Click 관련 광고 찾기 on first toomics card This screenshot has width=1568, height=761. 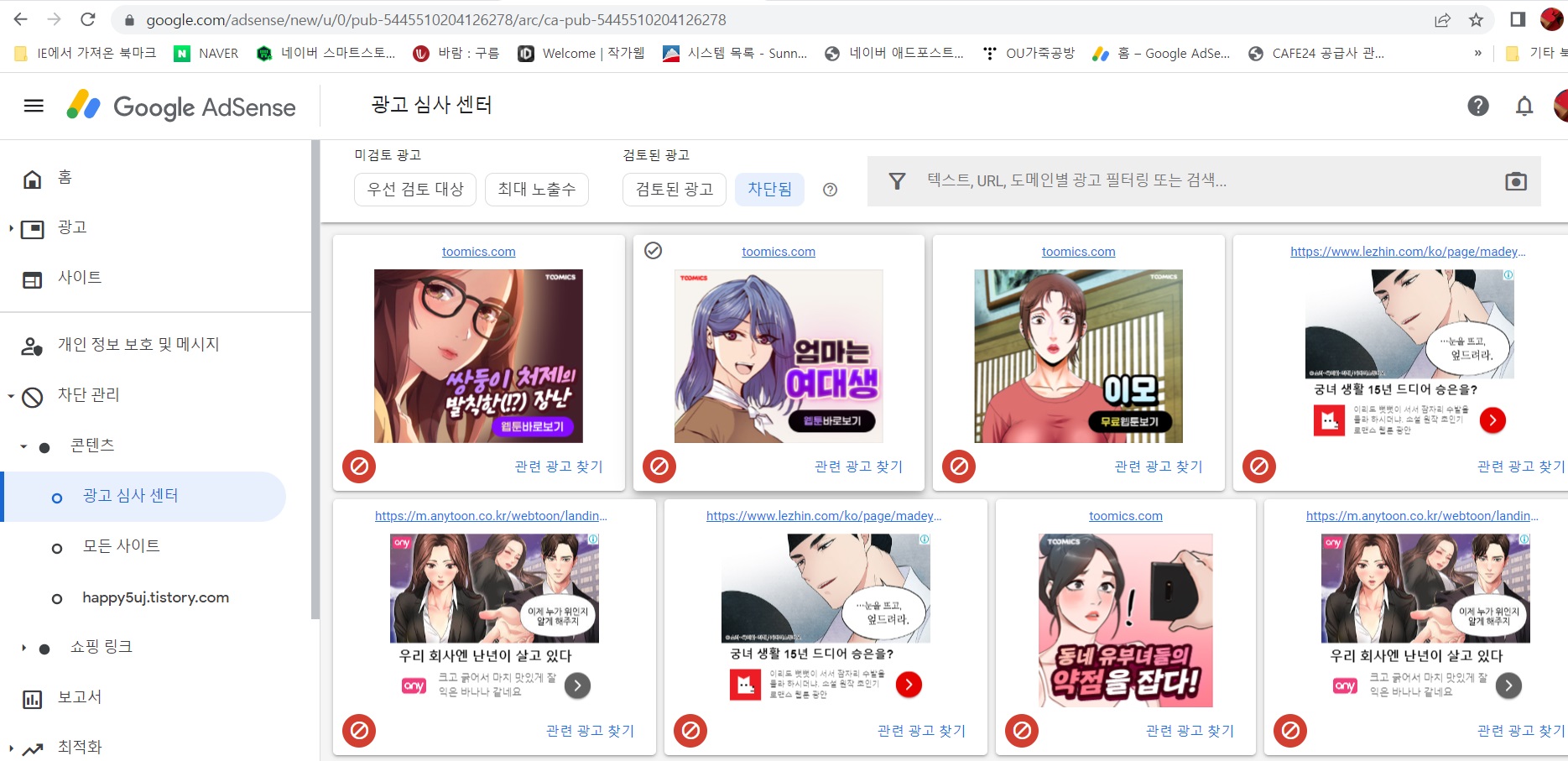click(x=559, y=467)
